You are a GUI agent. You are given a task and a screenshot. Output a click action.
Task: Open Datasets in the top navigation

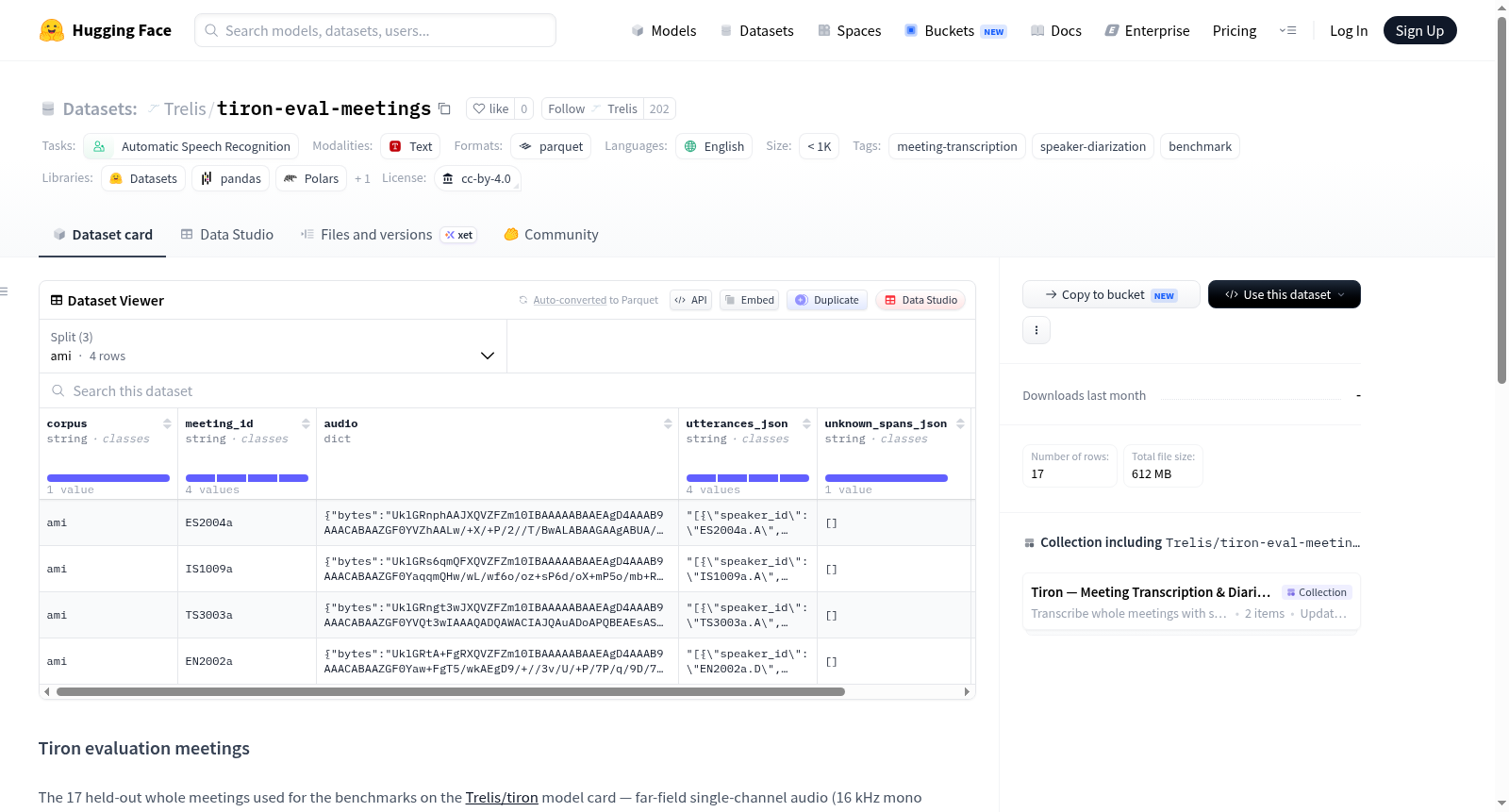point(757,31)
